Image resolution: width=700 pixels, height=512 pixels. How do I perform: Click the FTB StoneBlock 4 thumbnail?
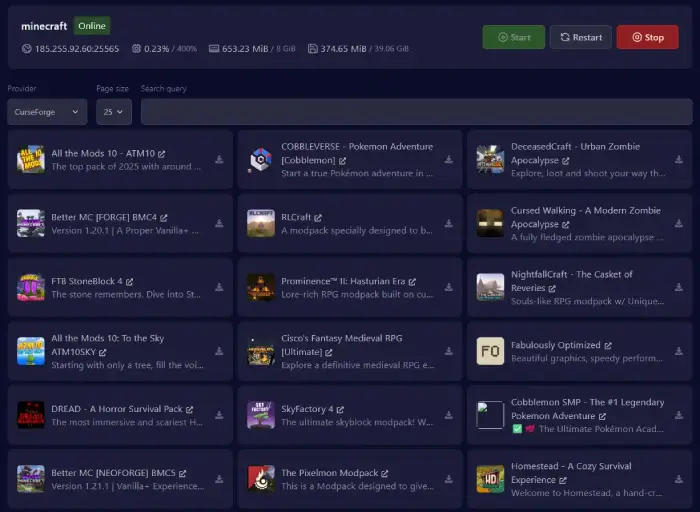click(31, 287)
